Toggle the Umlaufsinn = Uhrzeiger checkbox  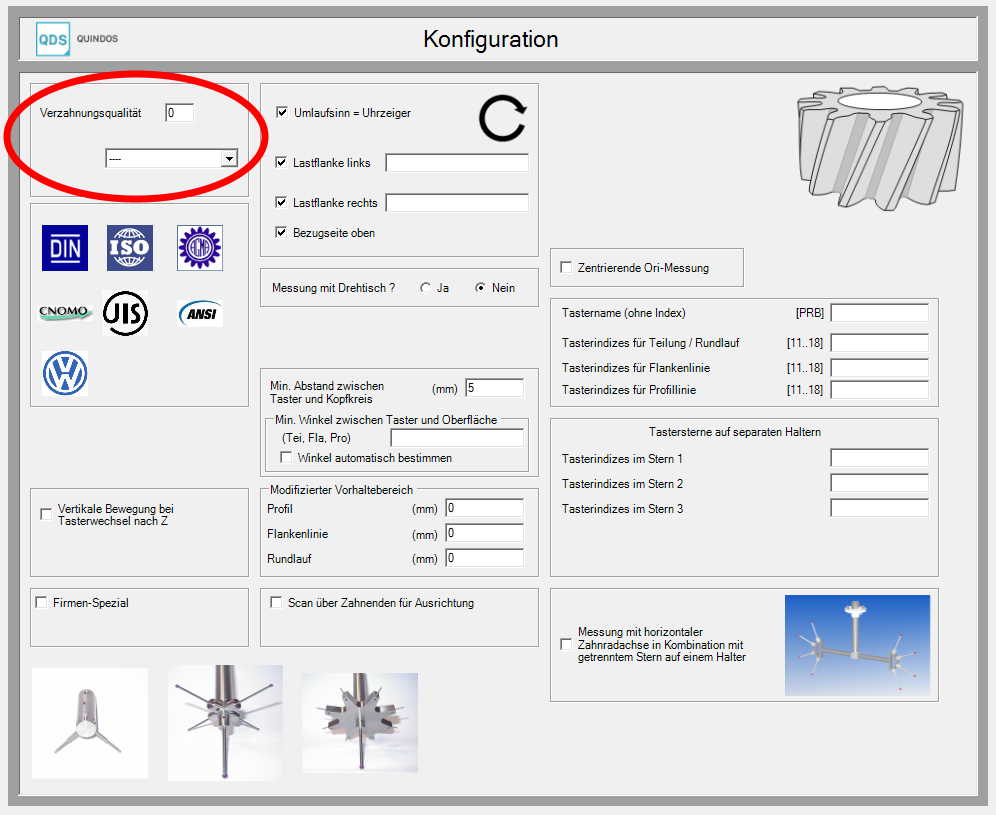click(x=282, y=112)
